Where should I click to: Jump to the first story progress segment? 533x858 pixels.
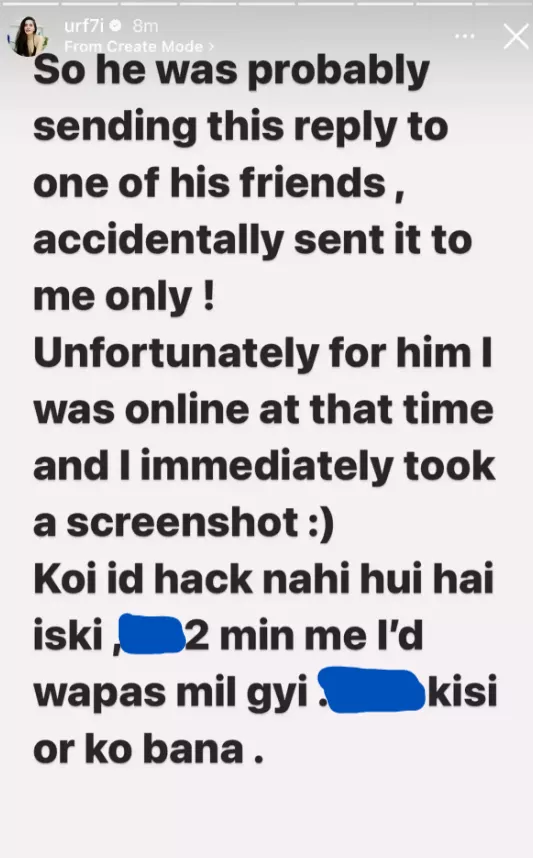click(x=30, y=3)
